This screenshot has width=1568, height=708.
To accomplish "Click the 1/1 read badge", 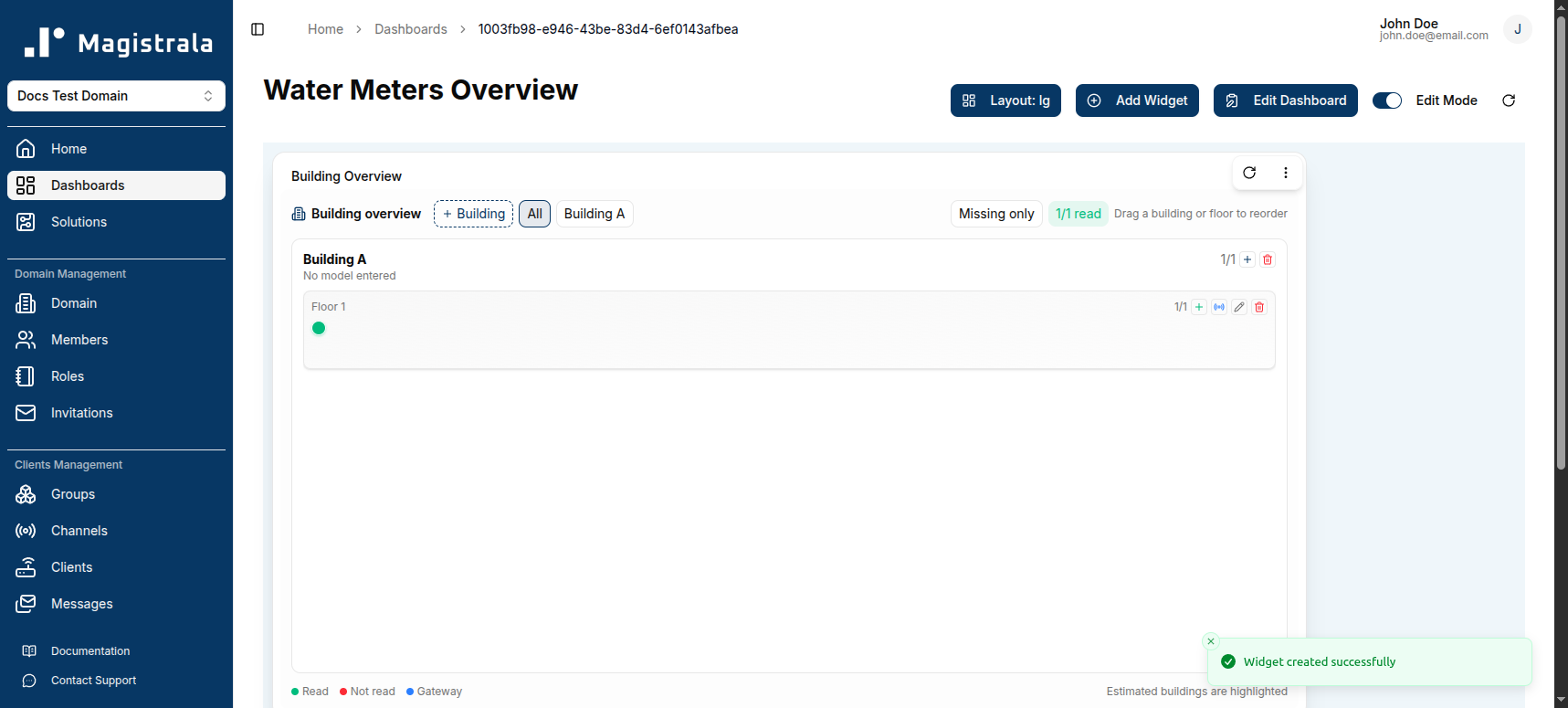I will pos(1079,214).
